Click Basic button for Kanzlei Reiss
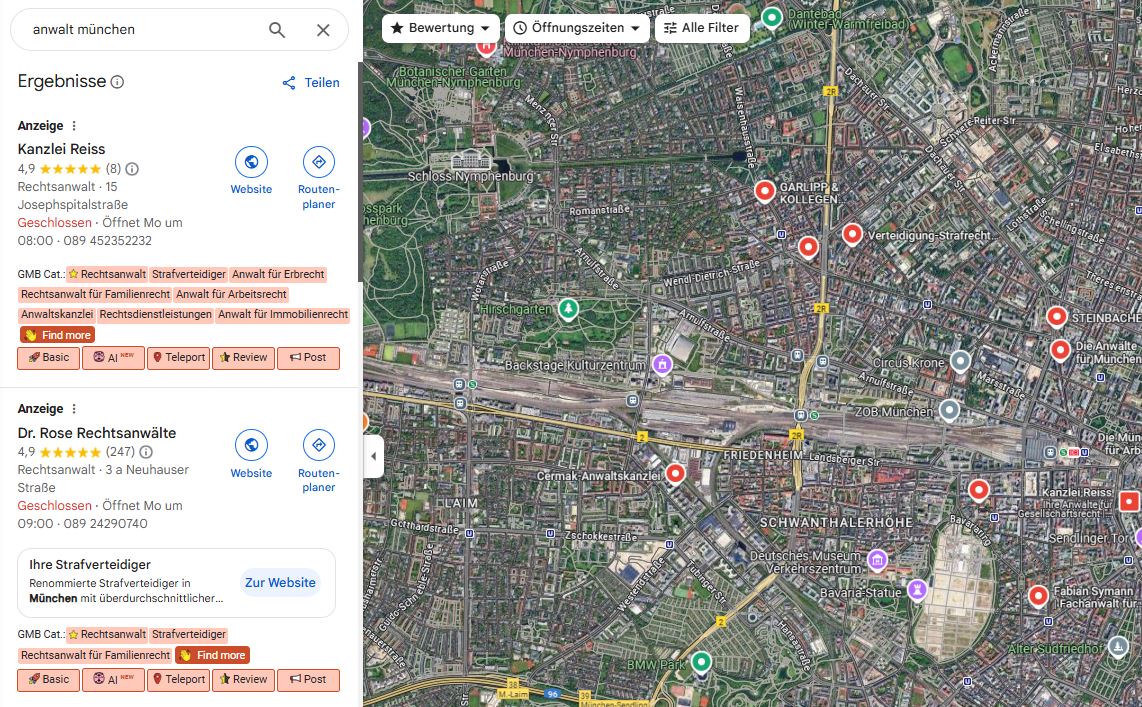 (x=49, y=358)
